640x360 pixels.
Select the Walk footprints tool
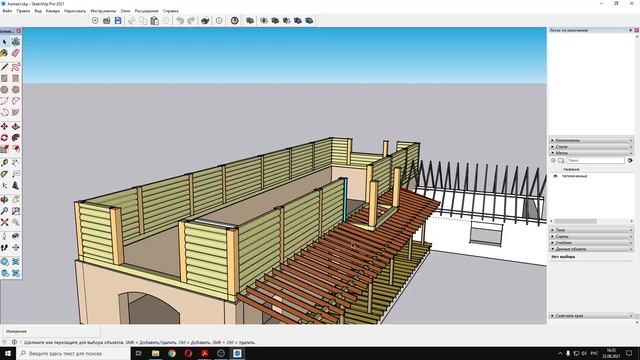click(4, 248)
